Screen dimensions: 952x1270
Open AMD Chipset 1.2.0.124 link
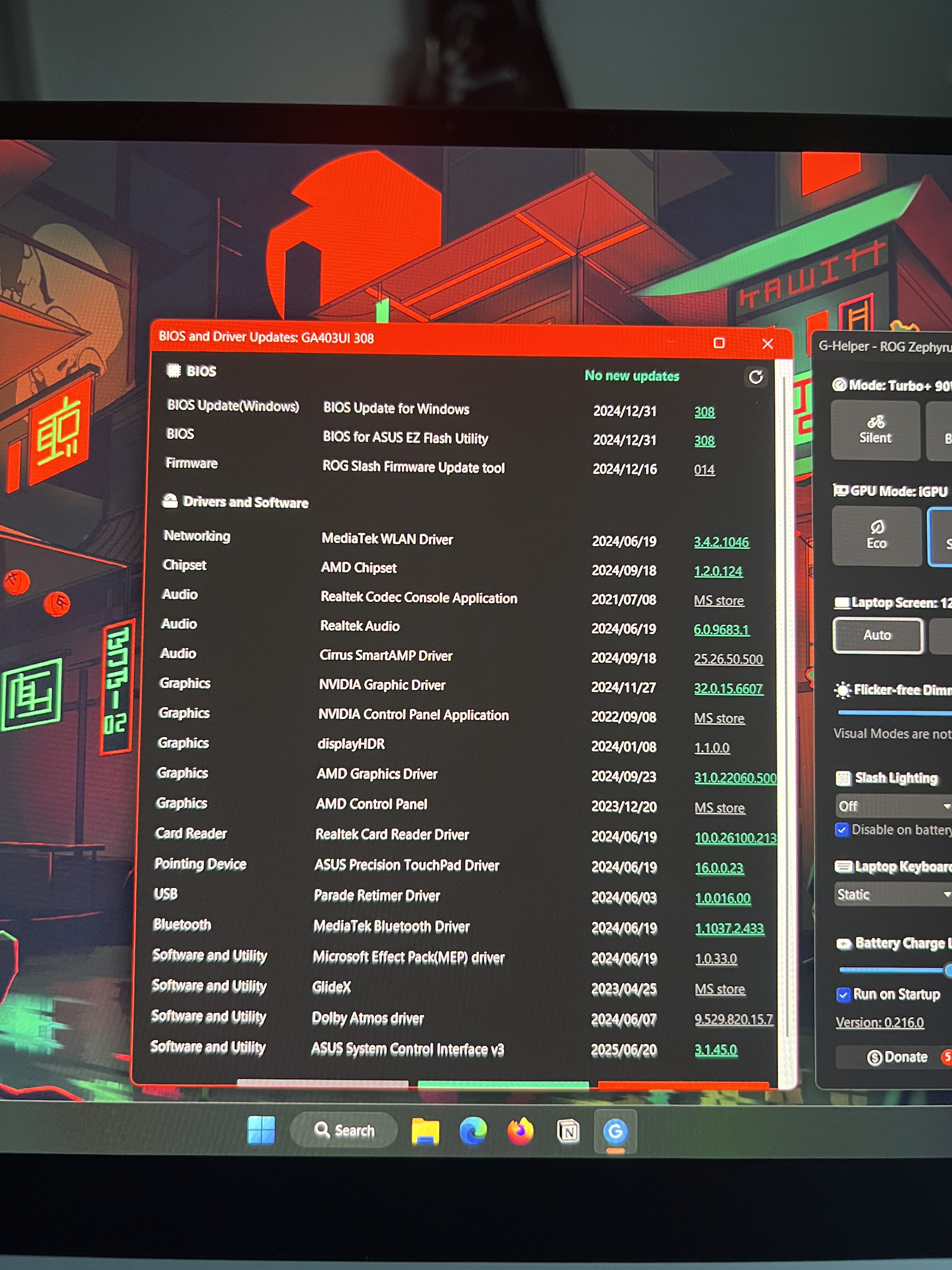[x=718, y=571]
